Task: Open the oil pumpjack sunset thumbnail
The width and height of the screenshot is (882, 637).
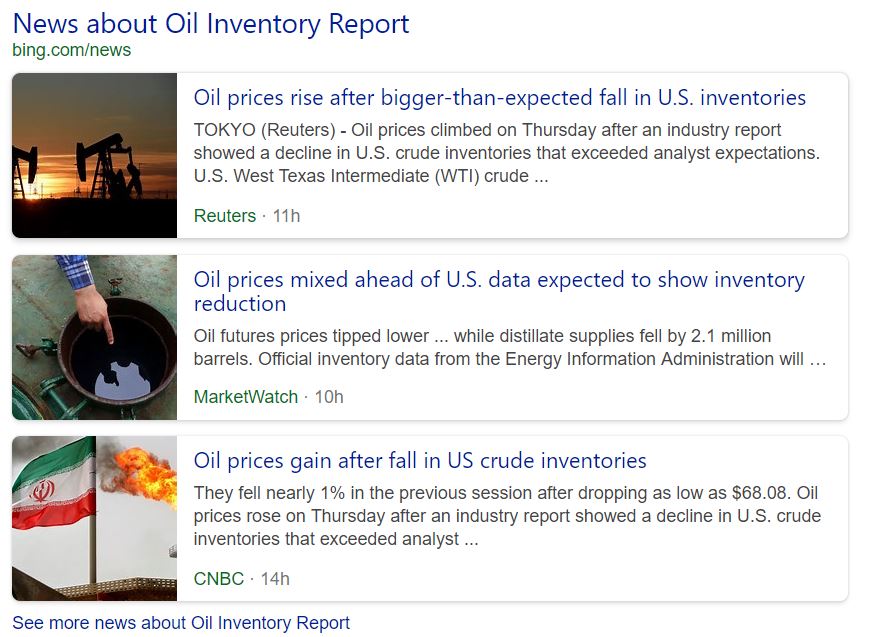Action: tap(95, 155)
